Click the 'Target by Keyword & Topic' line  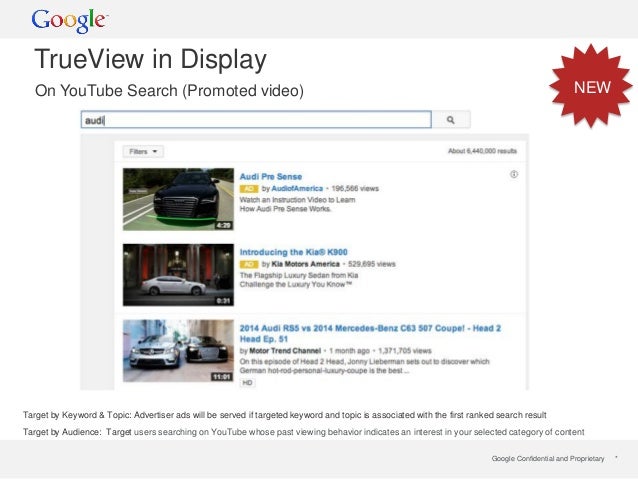(284, 415)
